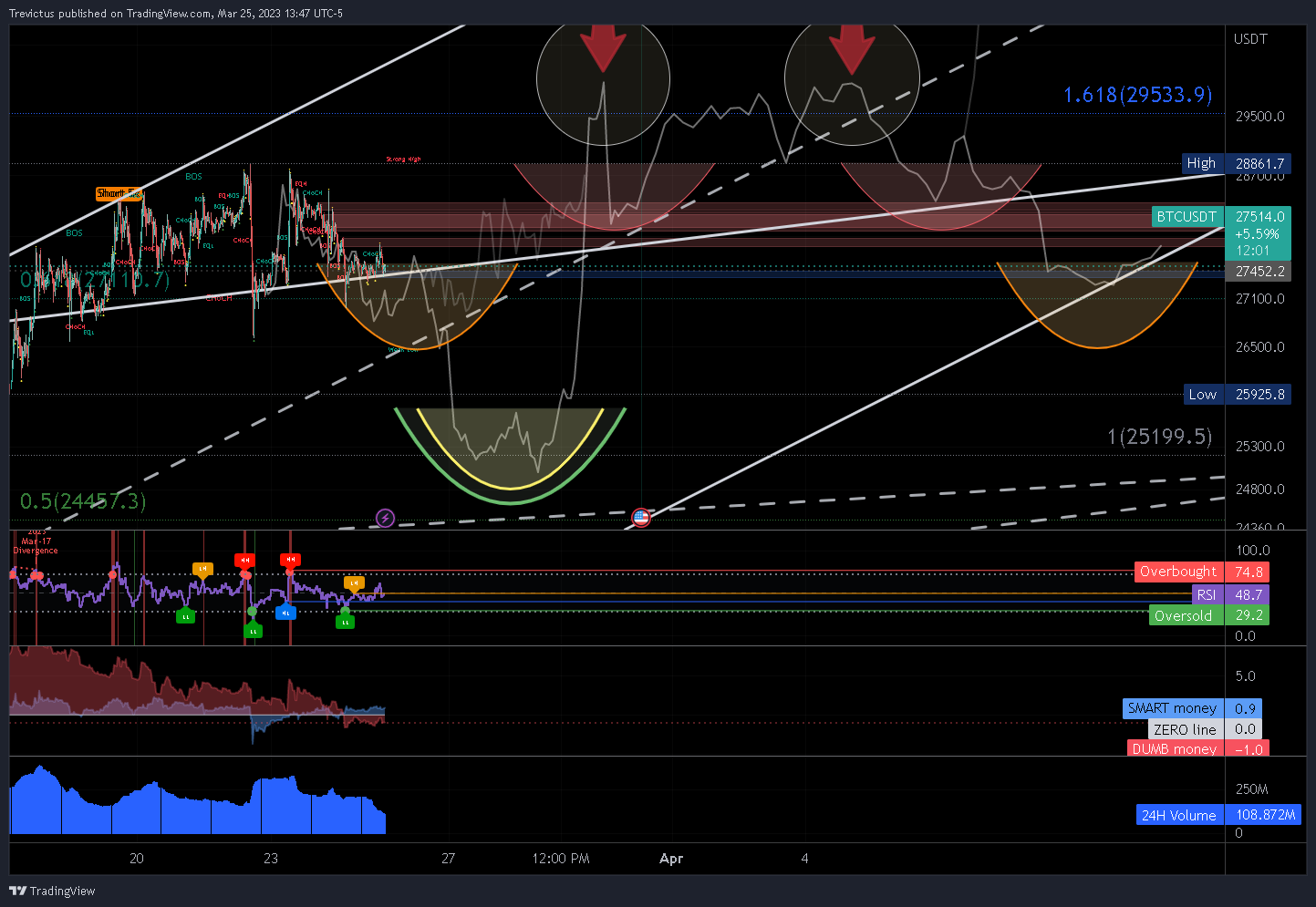Click the 23 date label on time axis
1316x907 pixels.
point(271,859)
